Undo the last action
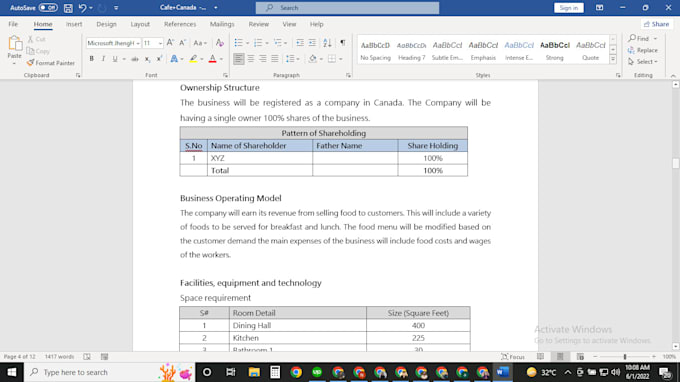The width and height of the screenshot is (680, 382). click(82, 8)
